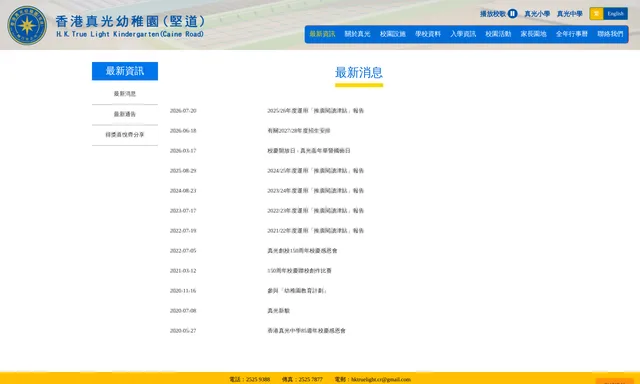The width and height of the screenshot is (640, 384).
Task: Open 有關2027/28年度招生安排 news item
Action: tap(299, 131)
